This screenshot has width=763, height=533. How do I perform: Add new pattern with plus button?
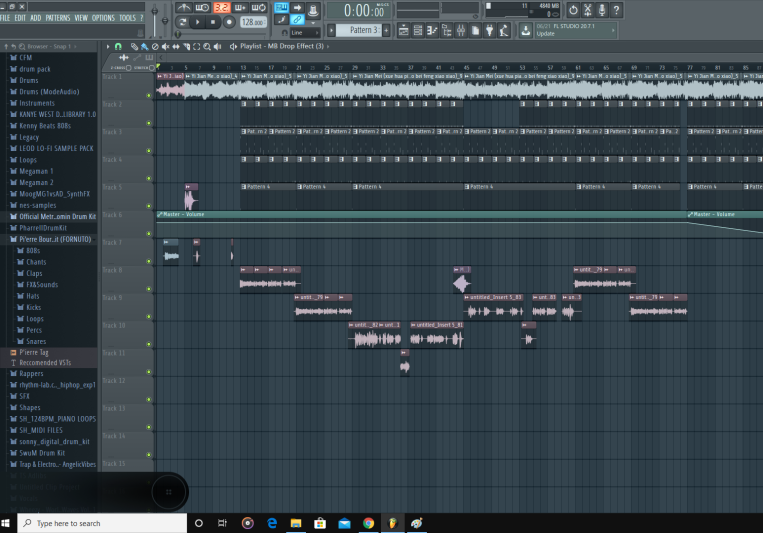click(386, 30)
